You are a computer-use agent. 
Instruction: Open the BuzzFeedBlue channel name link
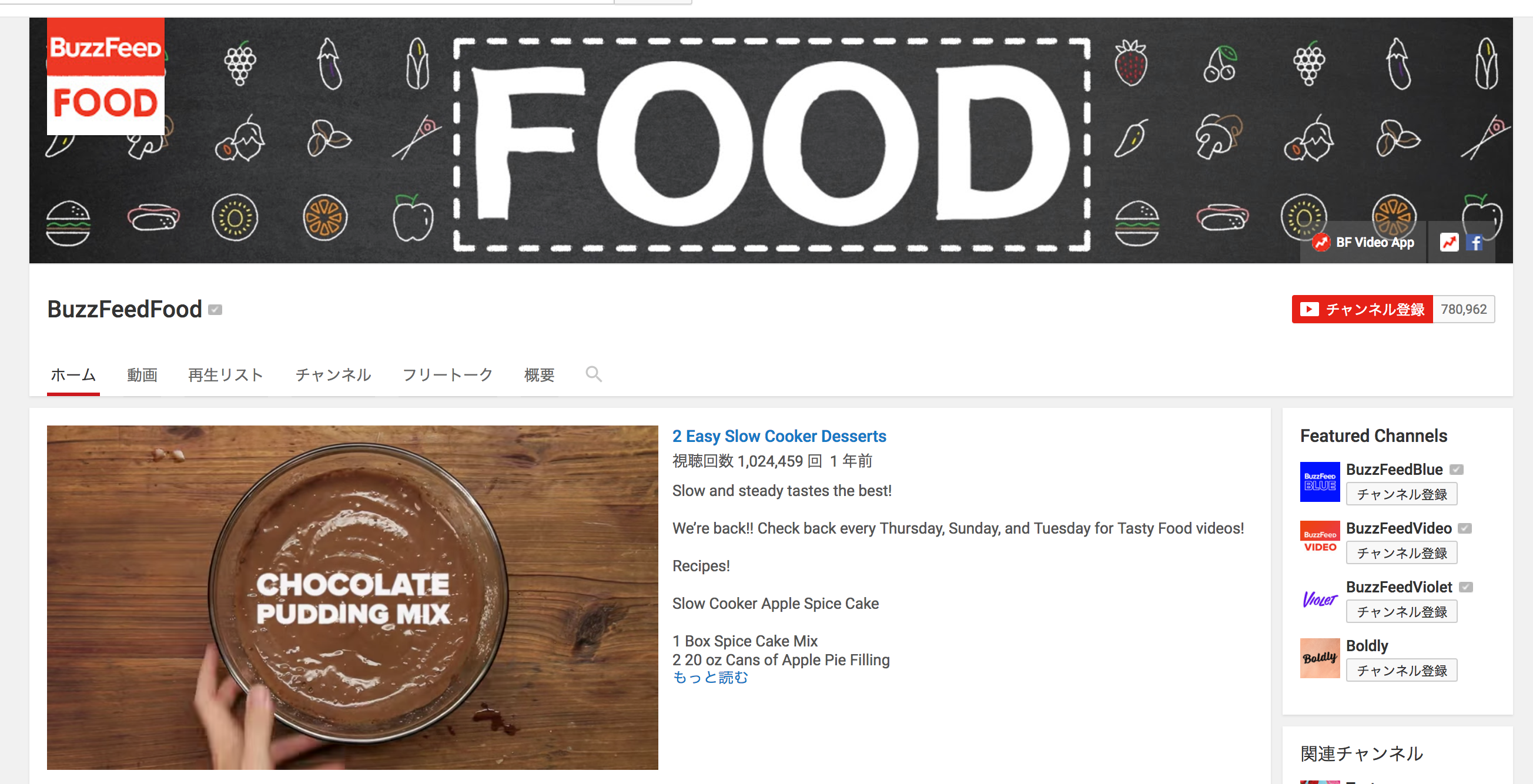pyautogui.click(x=1394, y=470)
